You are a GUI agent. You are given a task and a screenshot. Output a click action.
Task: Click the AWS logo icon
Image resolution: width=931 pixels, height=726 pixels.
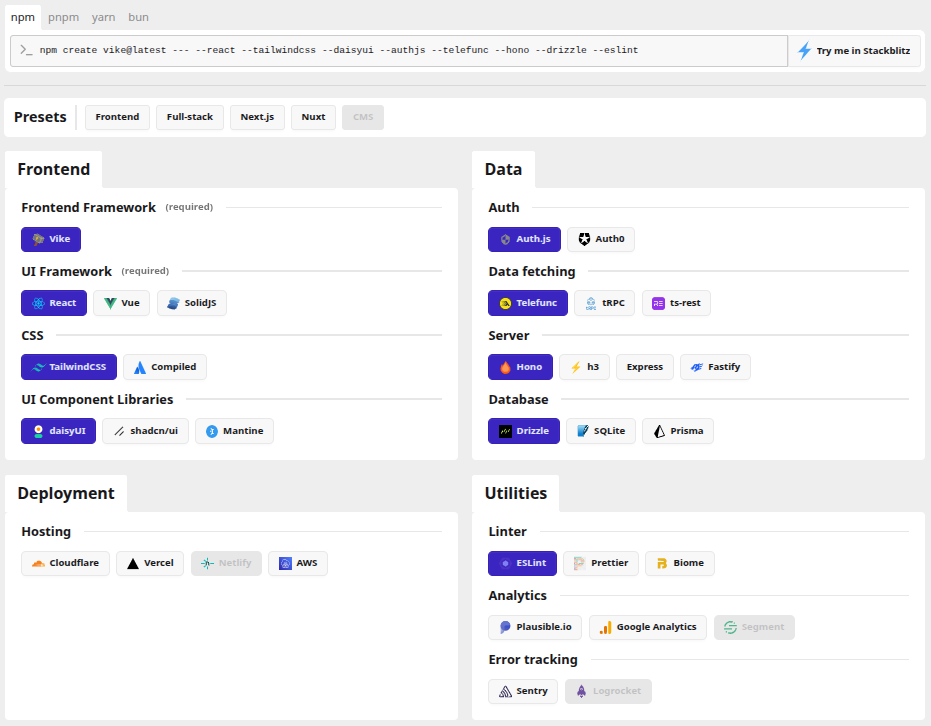tap(285, 563)
